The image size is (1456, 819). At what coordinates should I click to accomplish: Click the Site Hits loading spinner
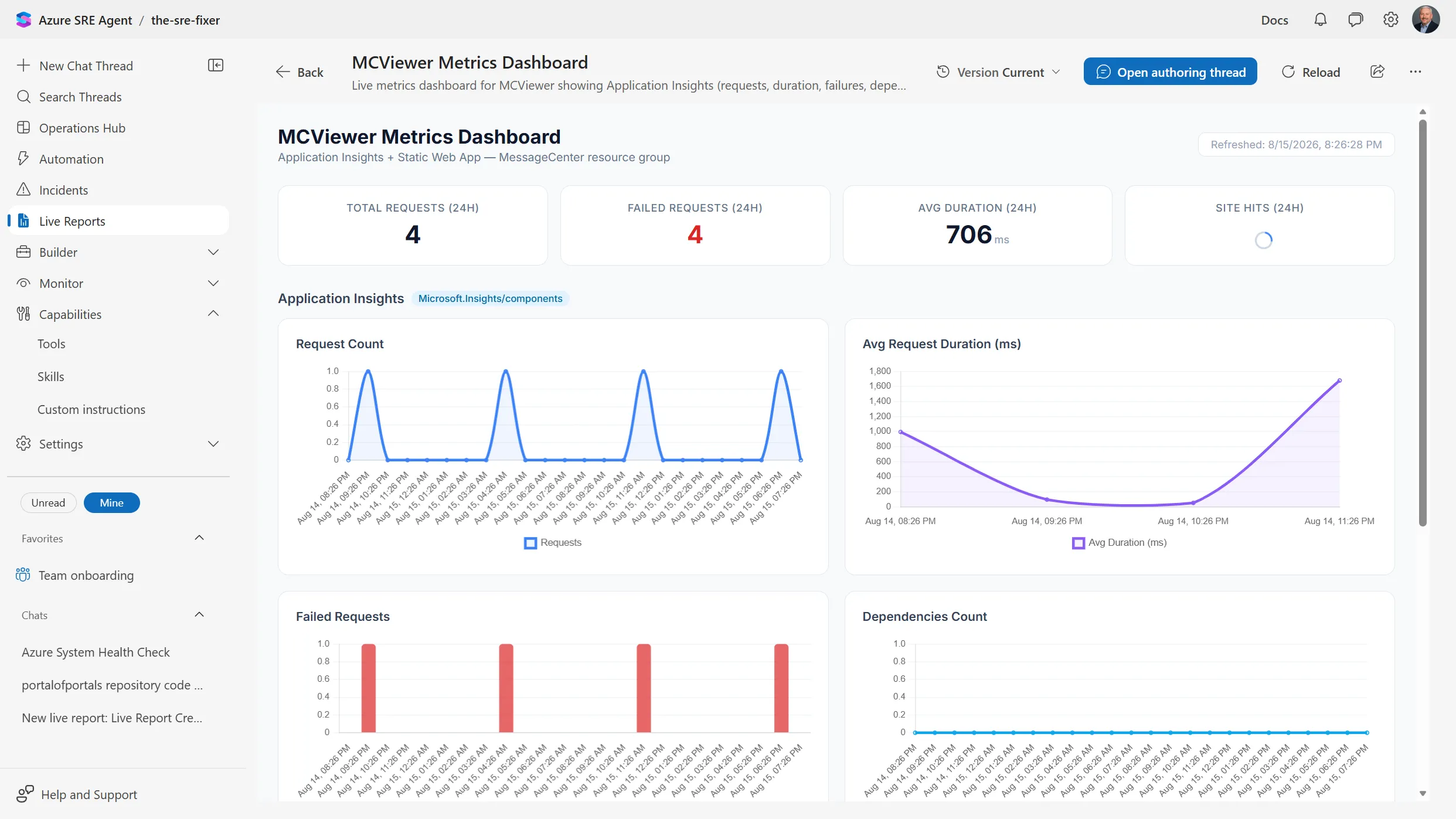point(1264,240)
